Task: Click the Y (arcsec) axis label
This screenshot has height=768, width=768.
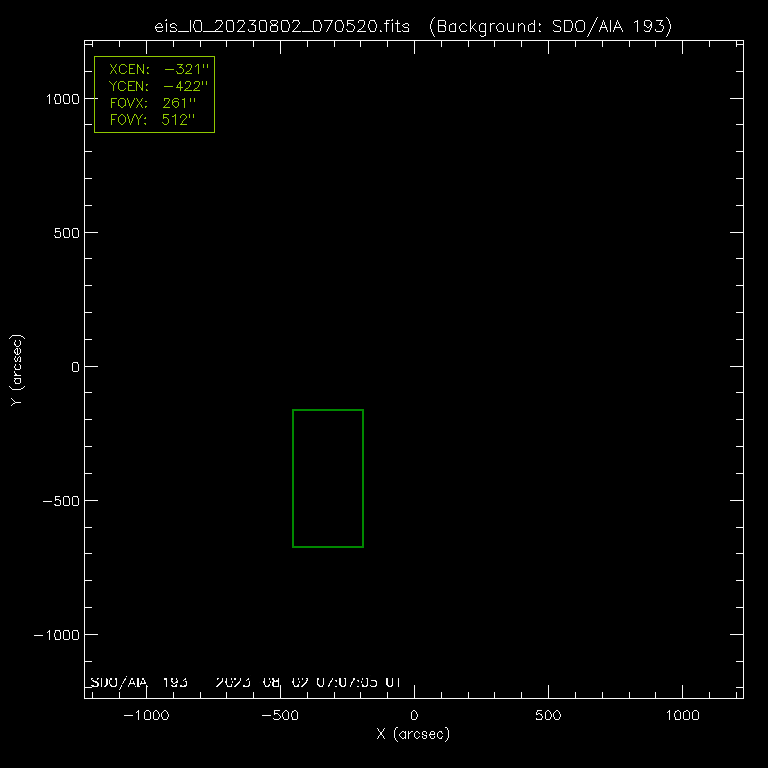Action: [x=17, y=370]
